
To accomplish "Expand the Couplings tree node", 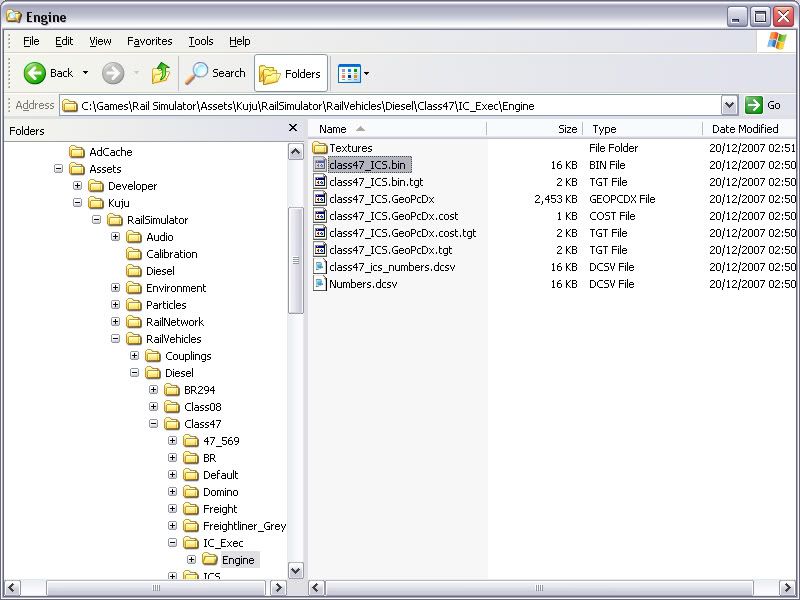I will [134, 356].
